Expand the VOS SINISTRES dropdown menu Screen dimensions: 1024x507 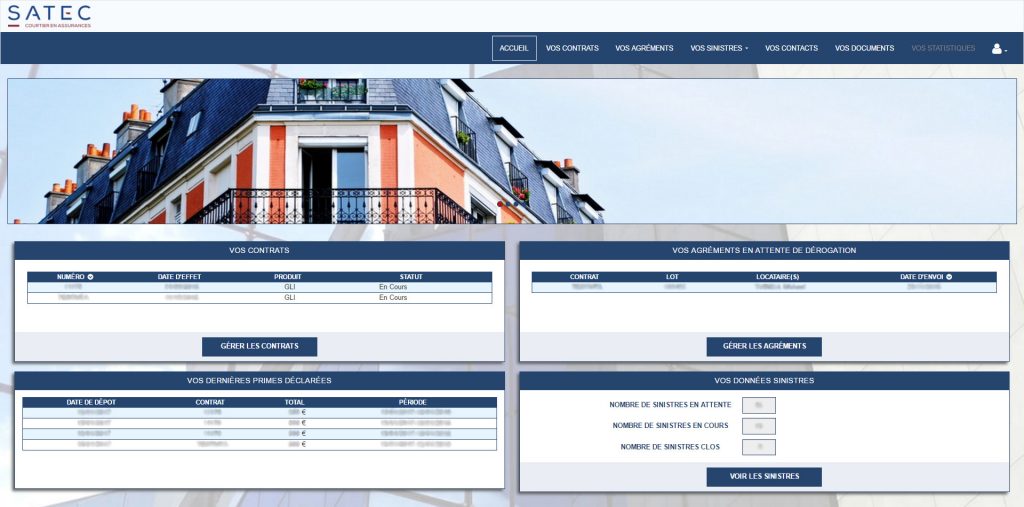(x=719, y=48)
